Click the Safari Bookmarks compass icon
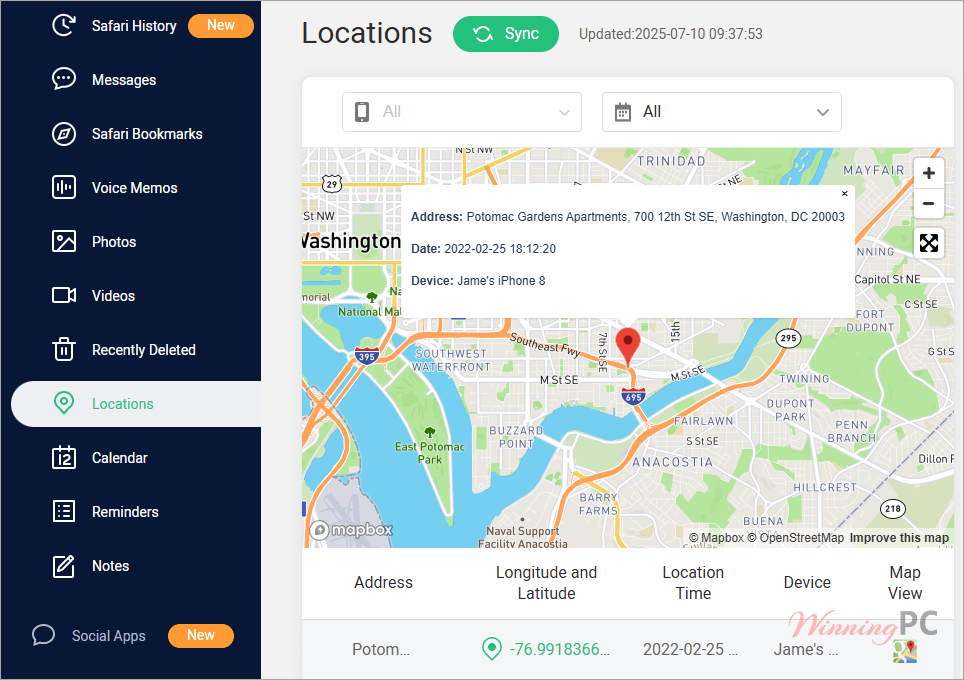The height and width of the screenshot is (680, 964). point(64,133)
